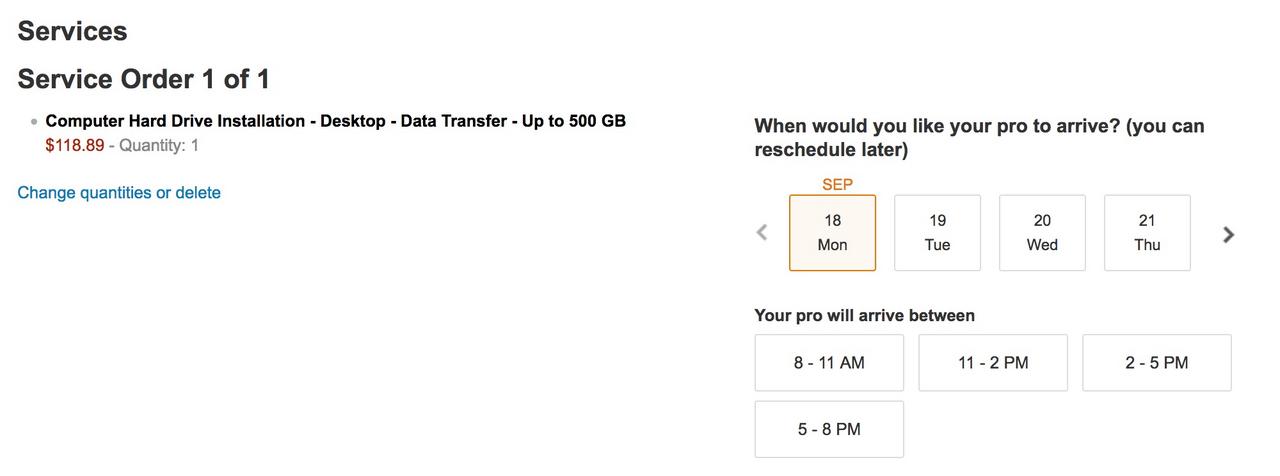Screen dimensions: 1280x476
Task: Choose the 8 - 11 AM time slot
Action: coord(829,363)
